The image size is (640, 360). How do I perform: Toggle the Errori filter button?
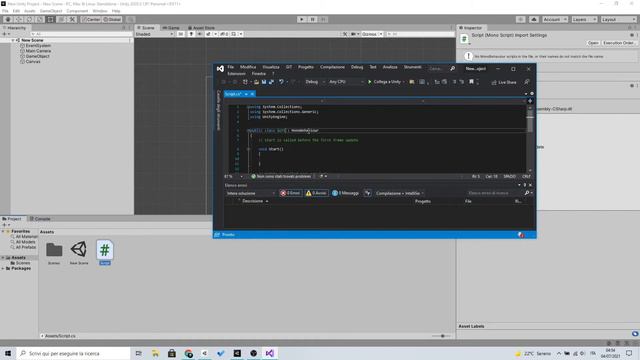coord(291,193)
